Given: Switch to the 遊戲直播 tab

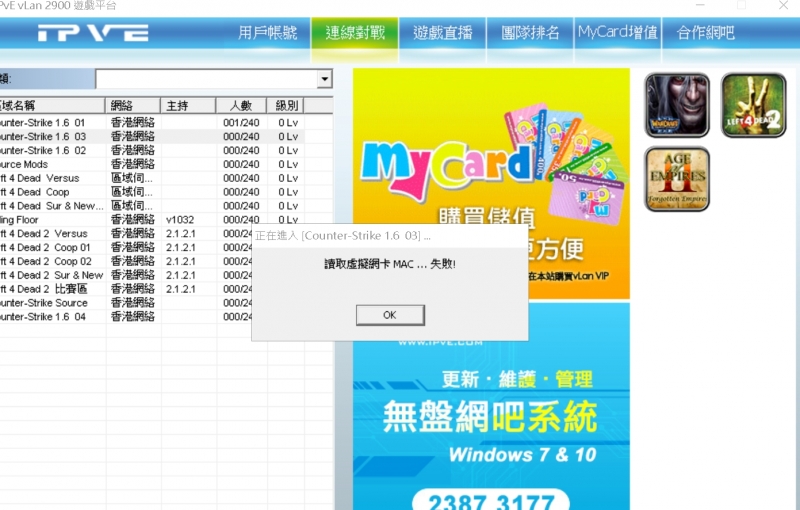Looking at the screenshot, I should point(442,33).
